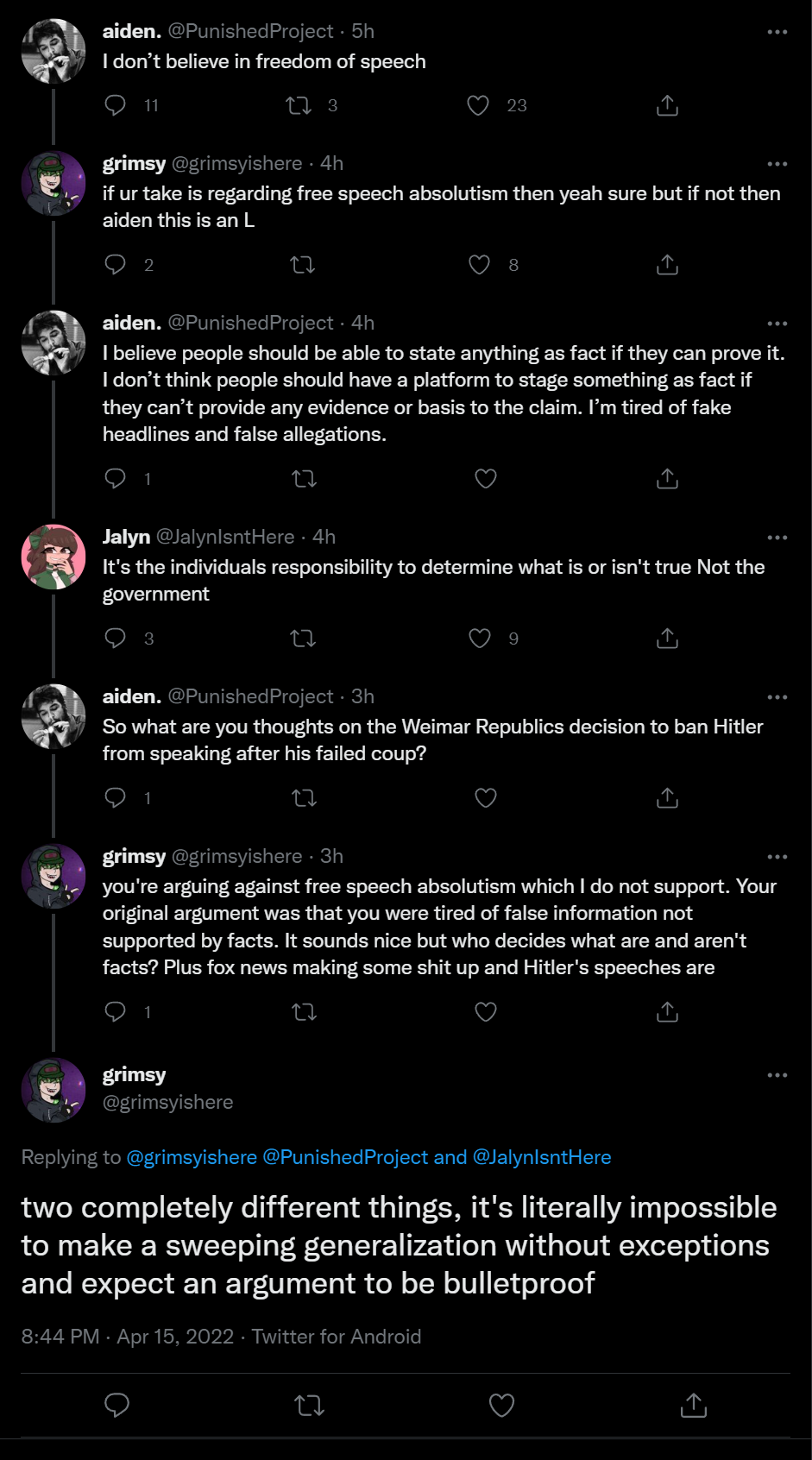Screen dimensions: 812x1460
Task: Reply to aiden's 'freedom of speech' tweet
Action: pyautogui.click(x=116, y=105)
